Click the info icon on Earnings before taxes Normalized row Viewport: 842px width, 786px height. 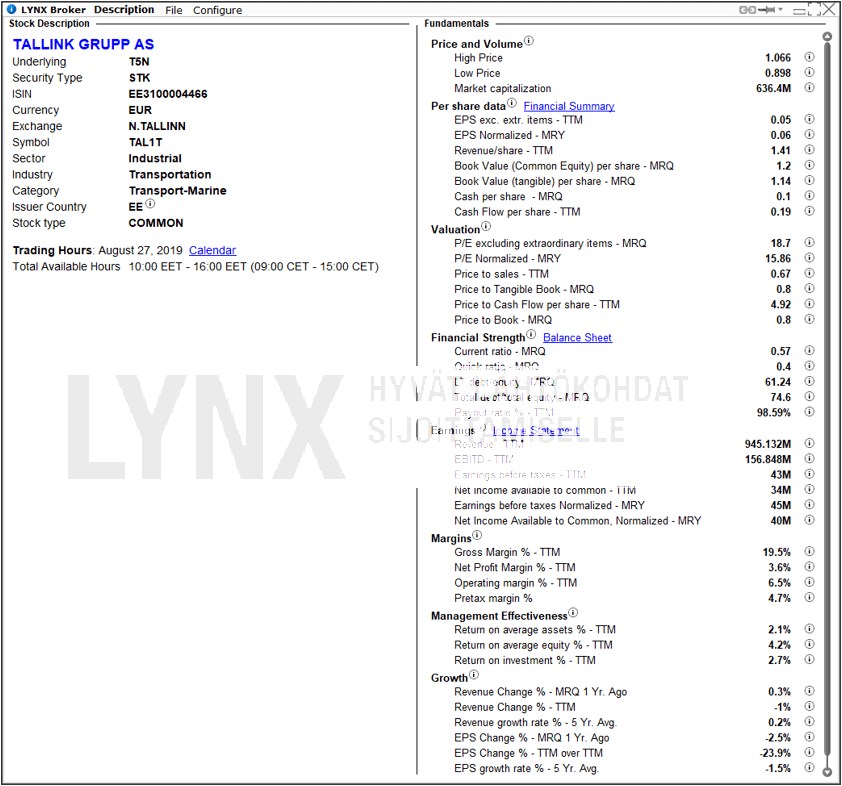pyautogui.click(x=809, y=505)
